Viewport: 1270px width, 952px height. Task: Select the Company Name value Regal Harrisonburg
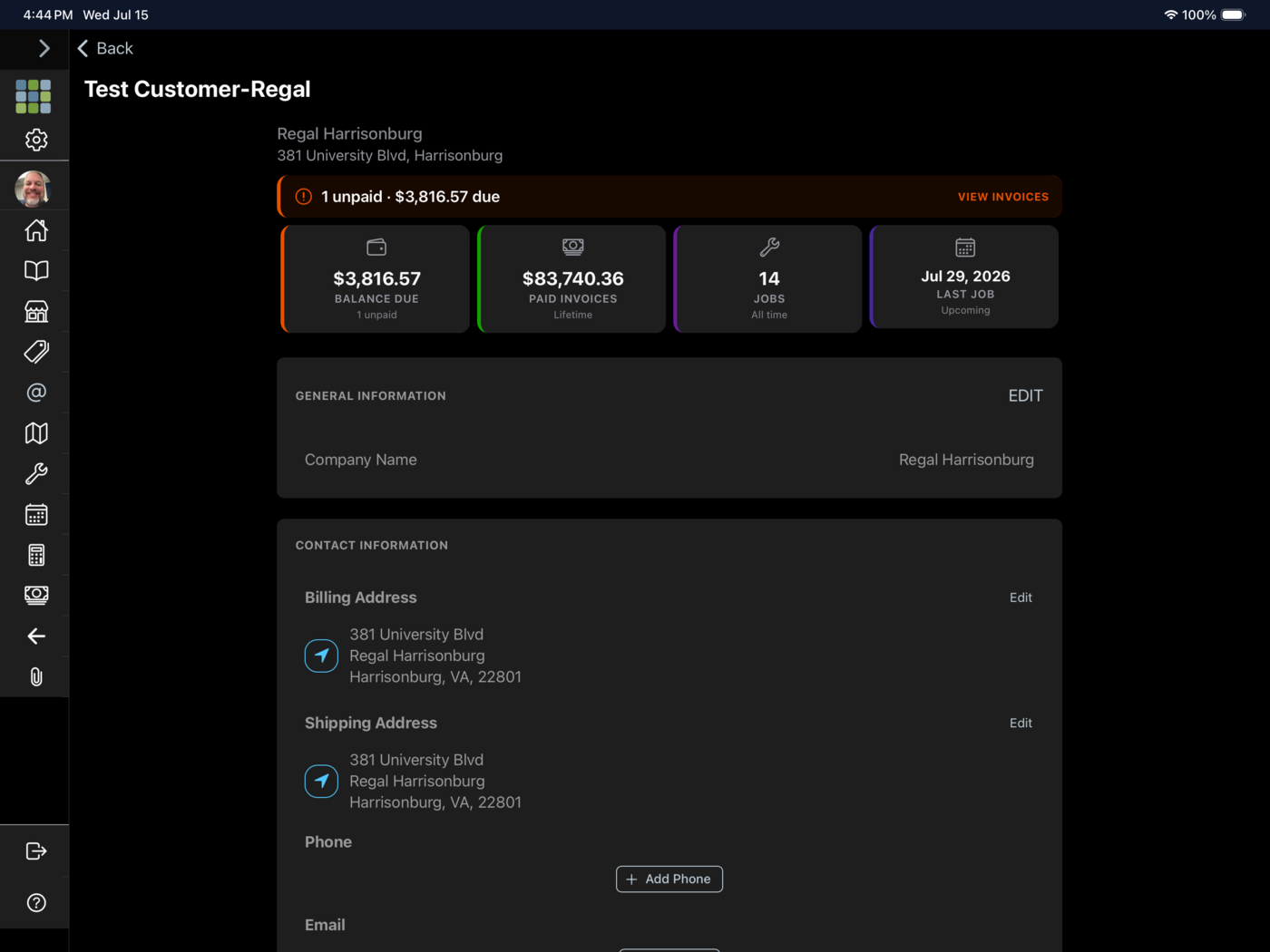click(966, 460)
